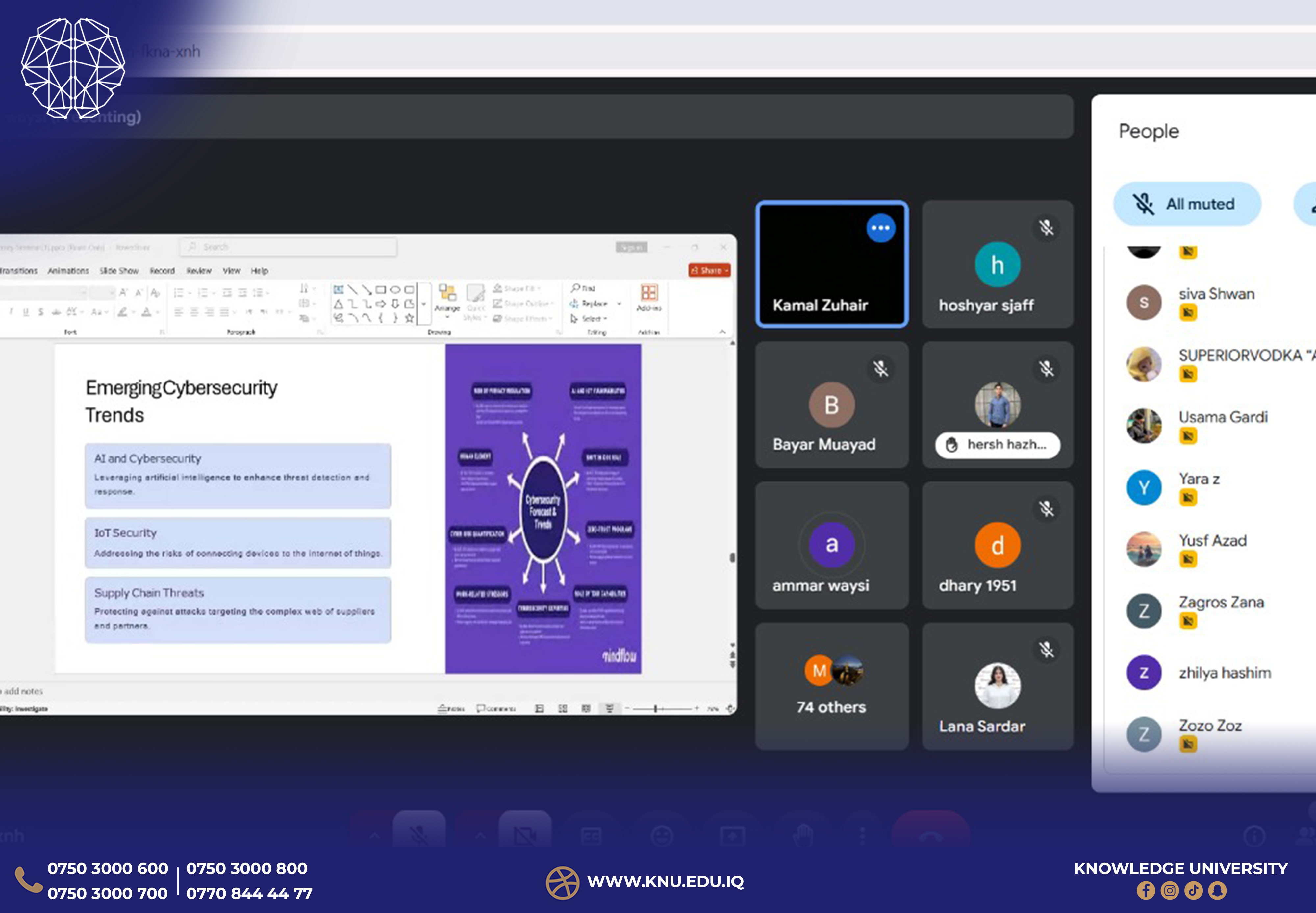Toggle closed captions button in meeting bar

[x=591, y=836]
